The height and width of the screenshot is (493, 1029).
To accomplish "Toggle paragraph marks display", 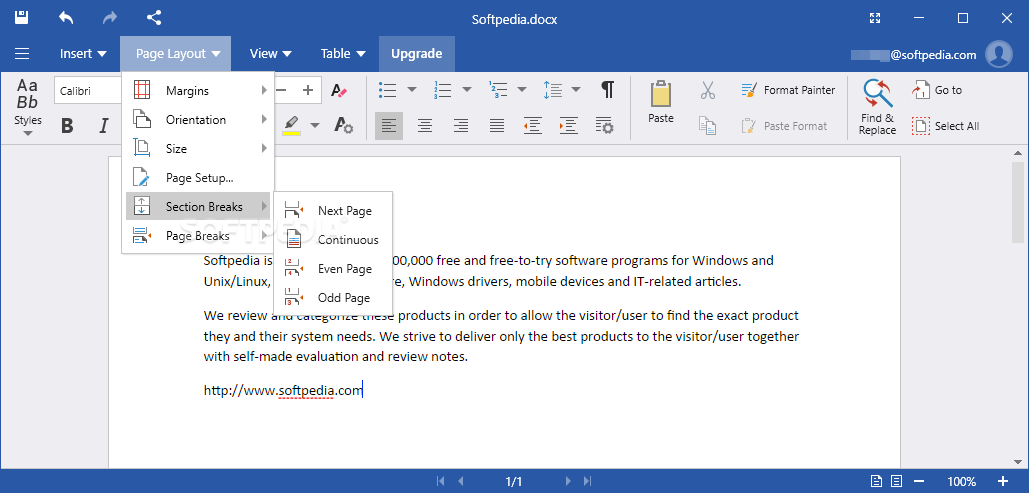I will [x=608, y=90].
